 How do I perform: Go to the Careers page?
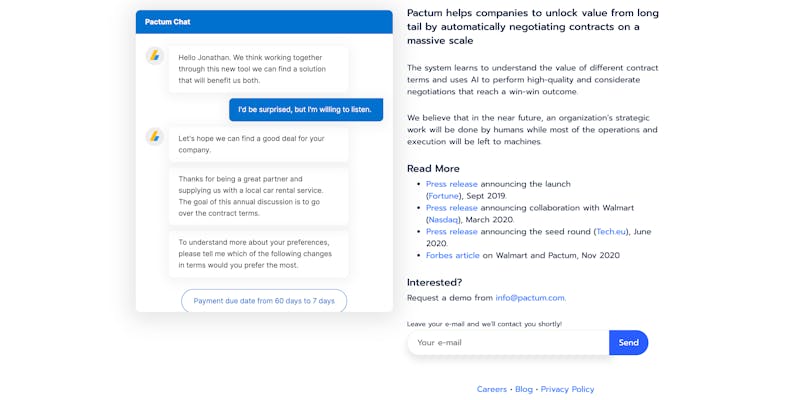point(492,389)
